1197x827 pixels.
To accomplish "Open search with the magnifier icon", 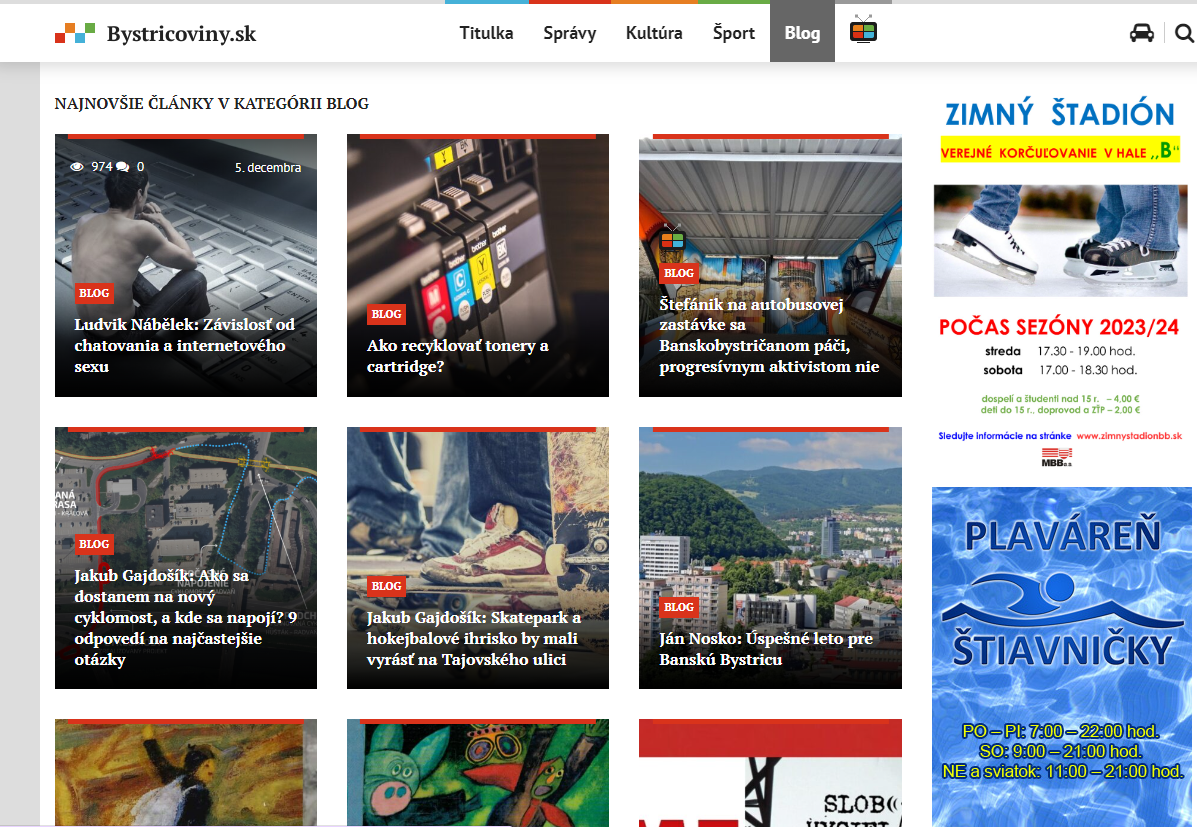I will click(1184, 33).
